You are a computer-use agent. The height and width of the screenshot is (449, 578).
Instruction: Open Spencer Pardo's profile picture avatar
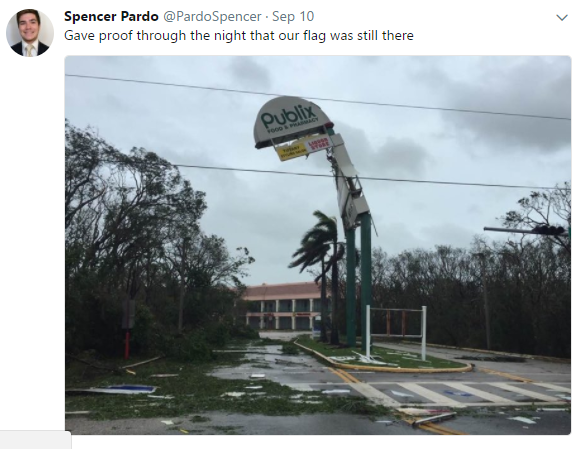click(30, 33)
